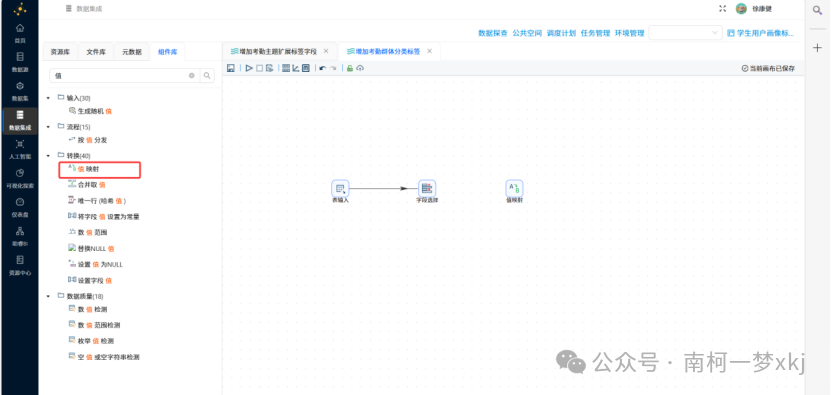831x395 pixels.
Task: Open the 公共空间 link
Action: pyautogui.click(x=527, y=33)
